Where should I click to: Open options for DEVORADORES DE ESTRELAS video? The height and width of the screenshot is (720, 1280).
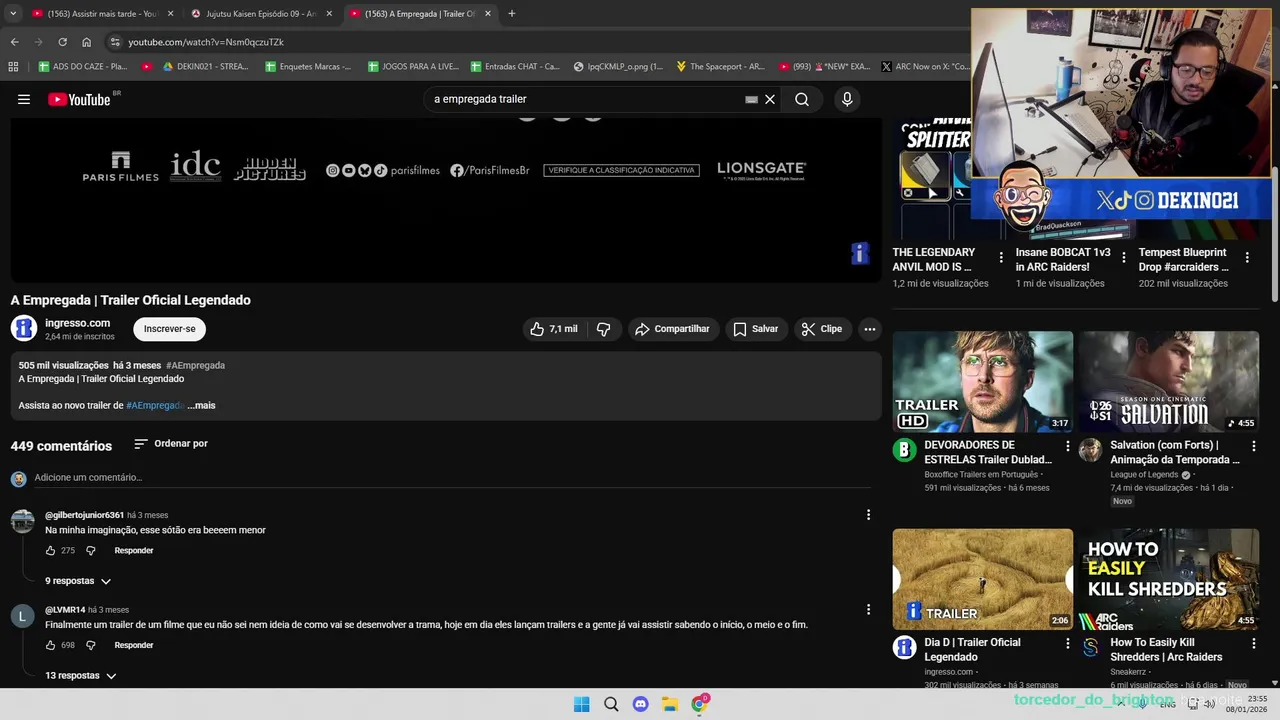(1067, 446)
